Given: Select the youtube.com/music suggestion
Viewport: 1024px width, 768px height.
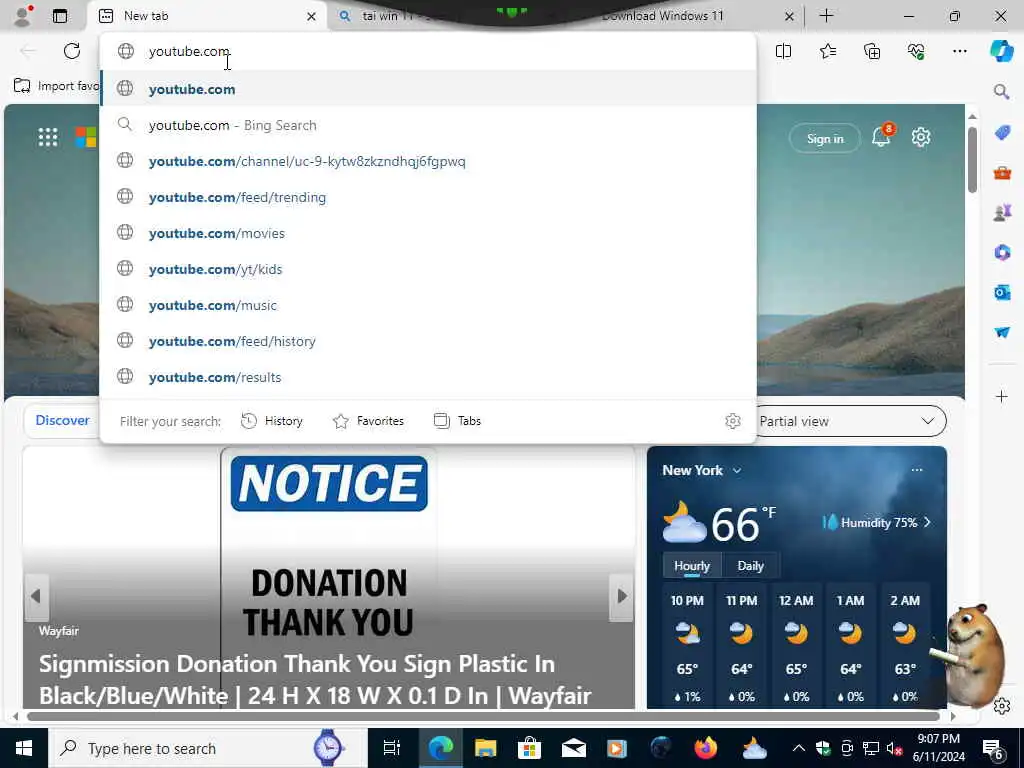Looking at the screenshot, I should 428,305.
